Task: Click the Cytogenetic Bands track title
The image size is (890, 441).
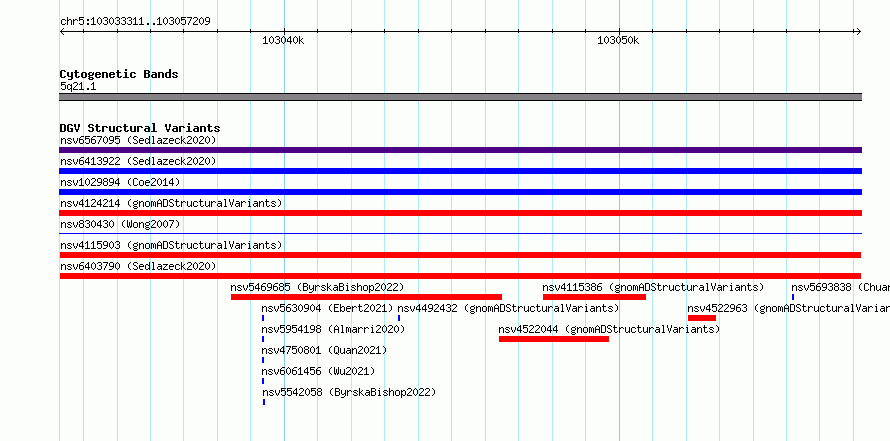Action: tap(119, 74)
